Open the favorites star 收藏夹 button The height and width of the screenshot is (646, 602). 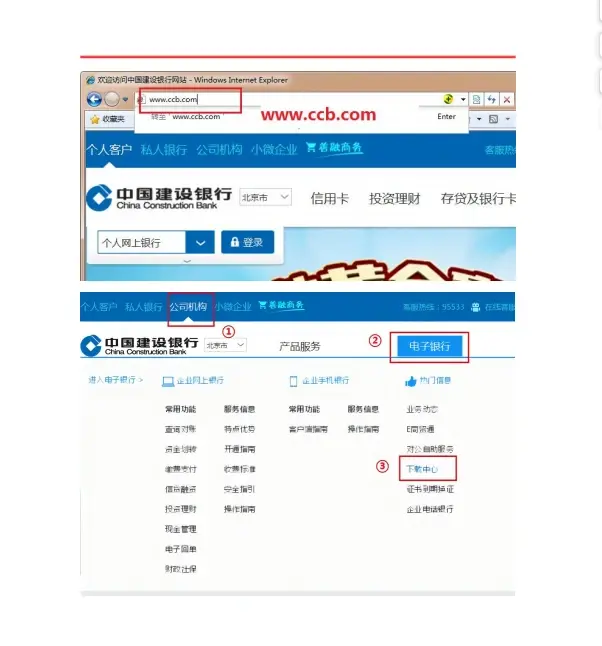pos(107,119)
